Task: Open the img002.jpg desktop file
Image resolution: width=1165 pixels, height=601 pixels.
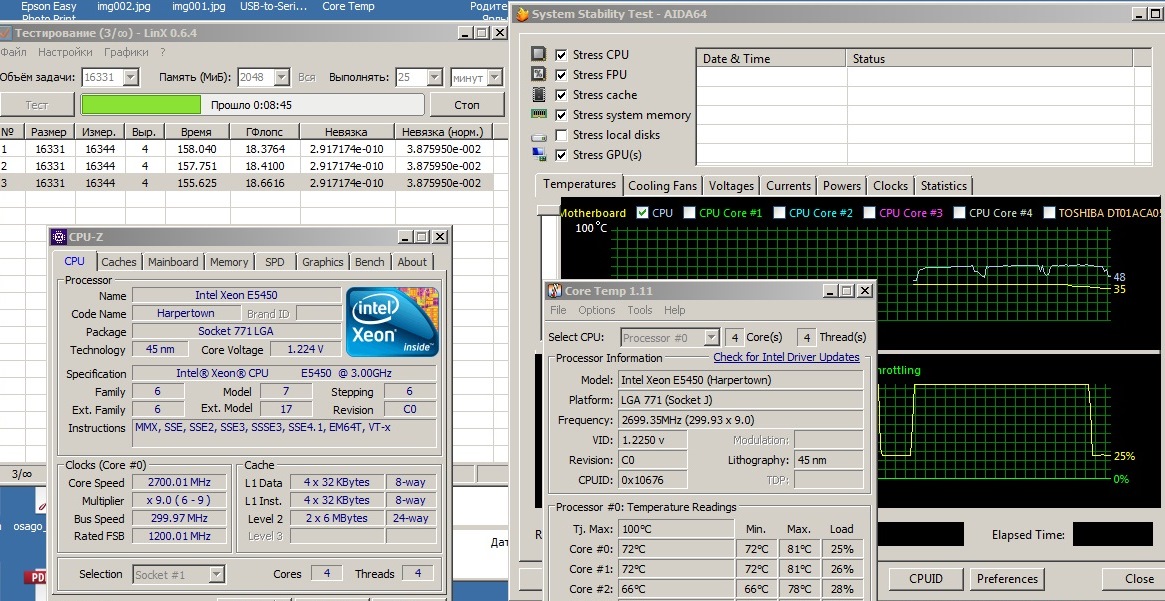Action: tap(124, 7)
